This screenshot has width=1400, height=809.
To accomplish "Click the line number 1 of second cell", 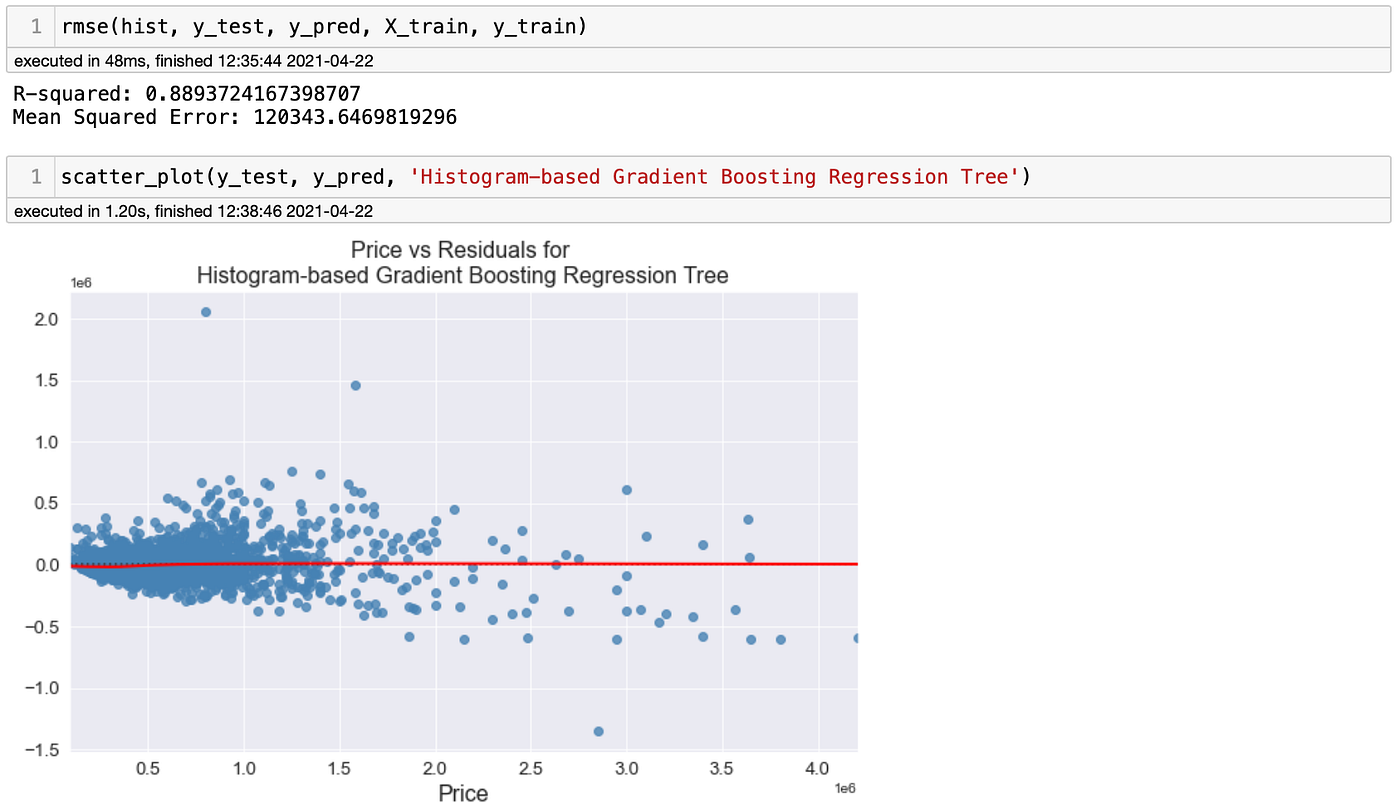I will pos(34,176).
